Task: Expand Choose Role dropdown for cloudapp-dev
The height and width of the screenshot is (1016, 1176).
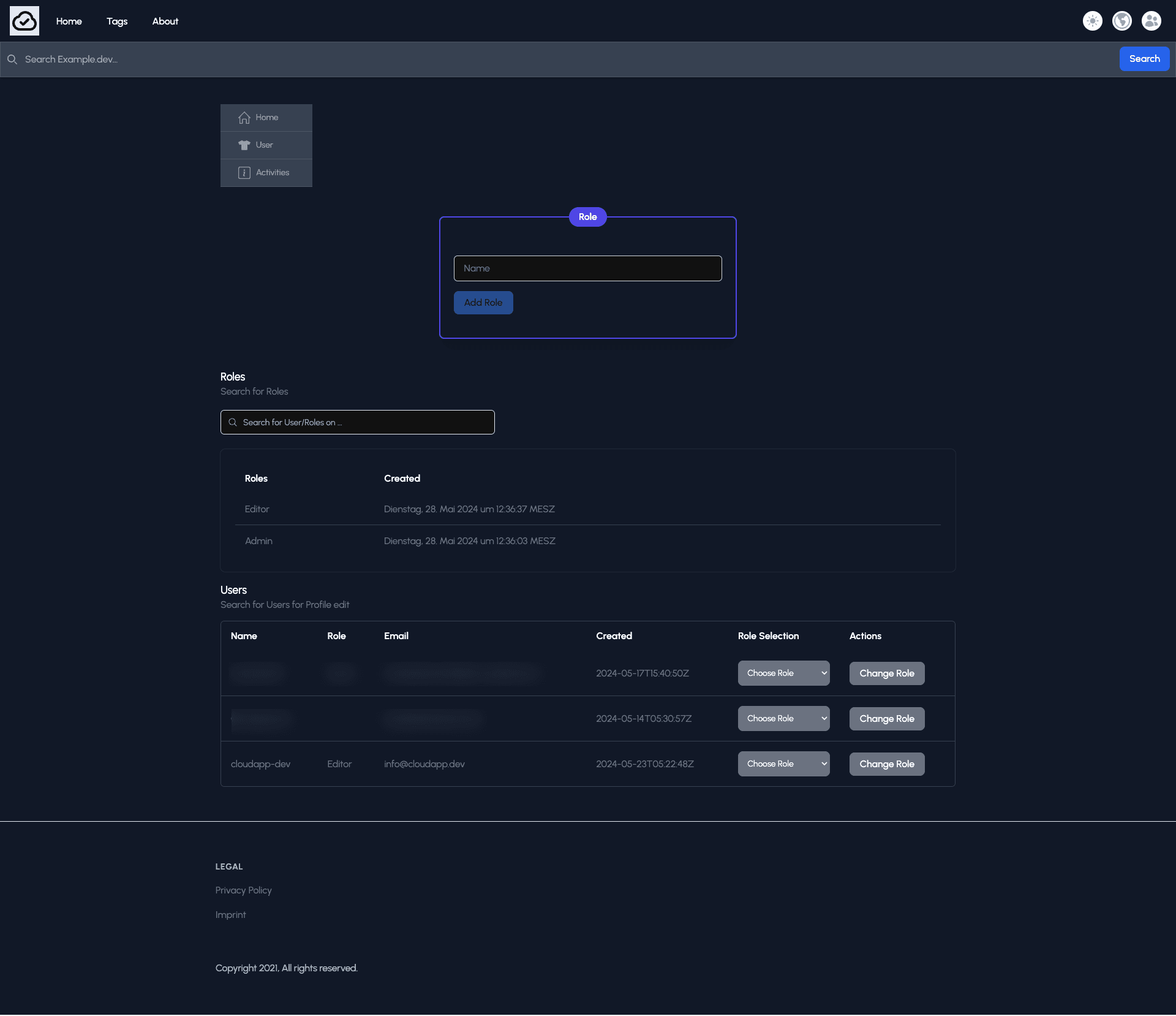Action: click(783, 764)
